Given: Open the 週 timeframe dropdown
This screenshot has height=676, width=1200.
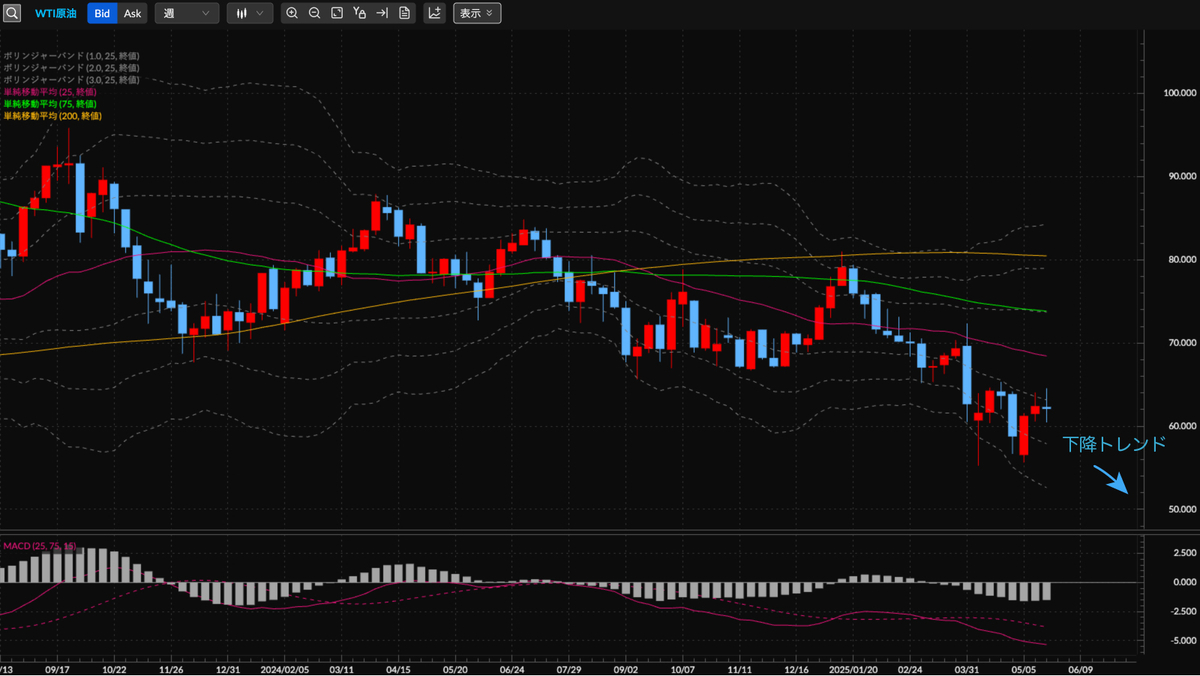Looking at the screenshot, I should click(187, 13).
